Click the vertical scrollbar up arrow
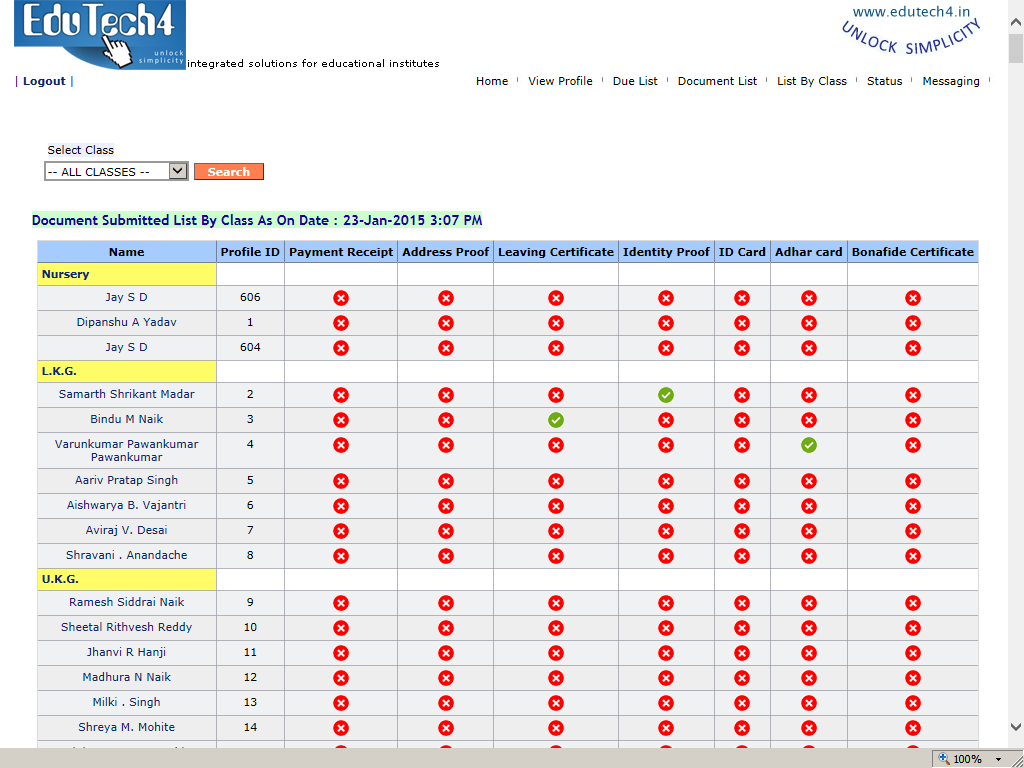 pyautogui.click(x=1016, y=22)
